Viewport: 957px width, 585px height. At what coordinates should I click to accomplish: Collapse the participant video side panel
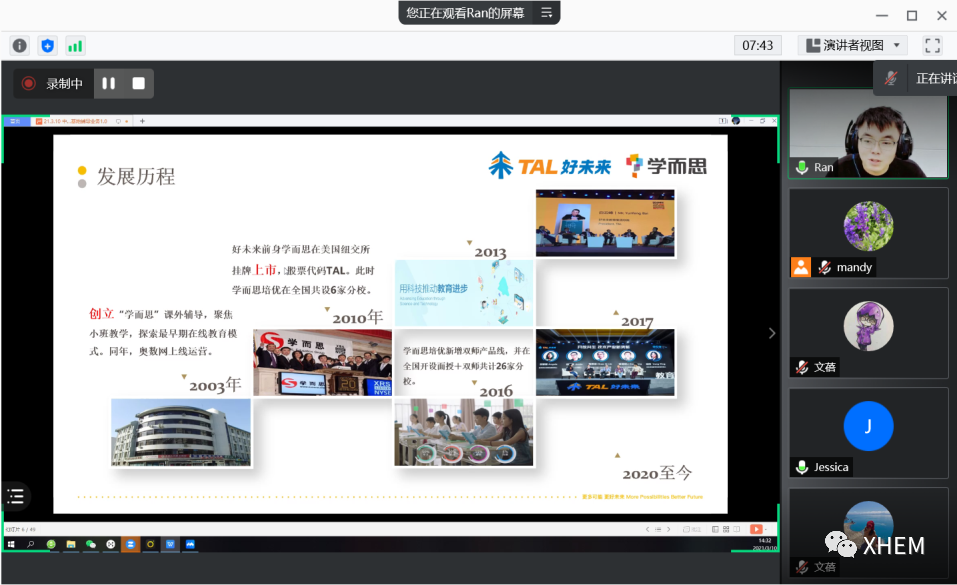click(771, 333)
